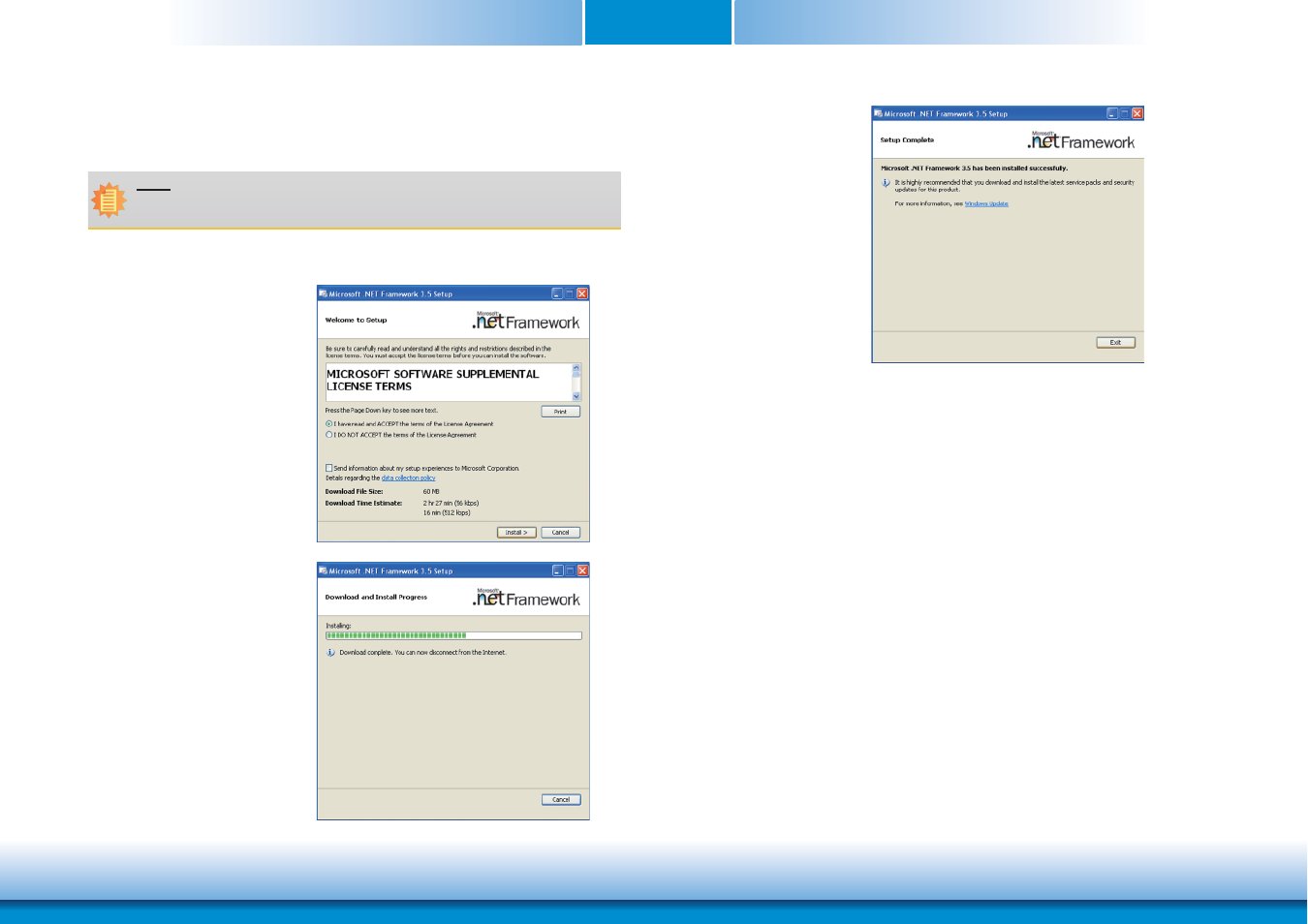Click the orange note icon in the gray banner
1308x924 pixels.
(109, 200)
